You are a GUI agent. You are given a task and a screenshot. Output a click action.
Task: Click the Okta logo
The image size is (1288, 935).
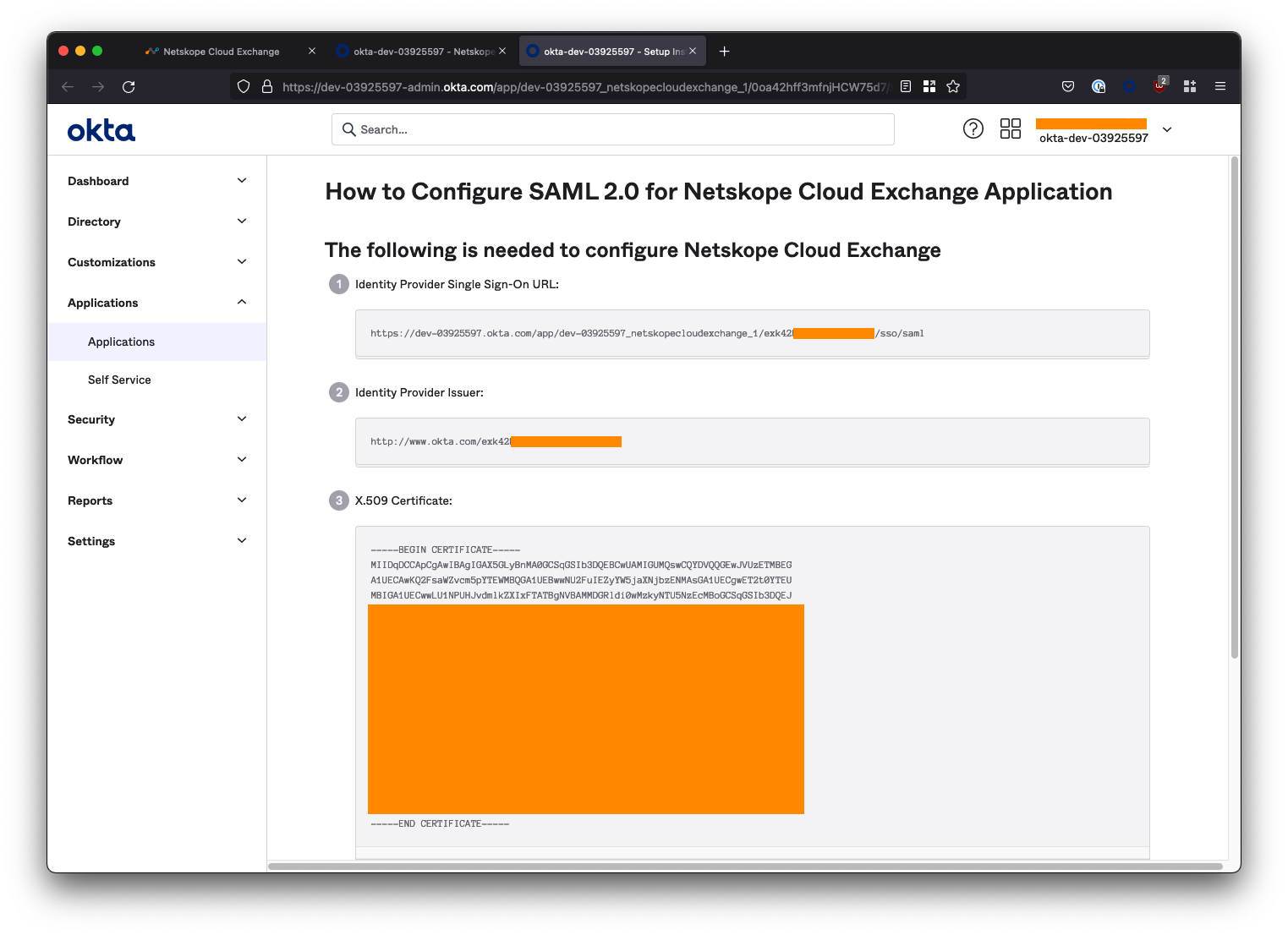click(101, 130)
